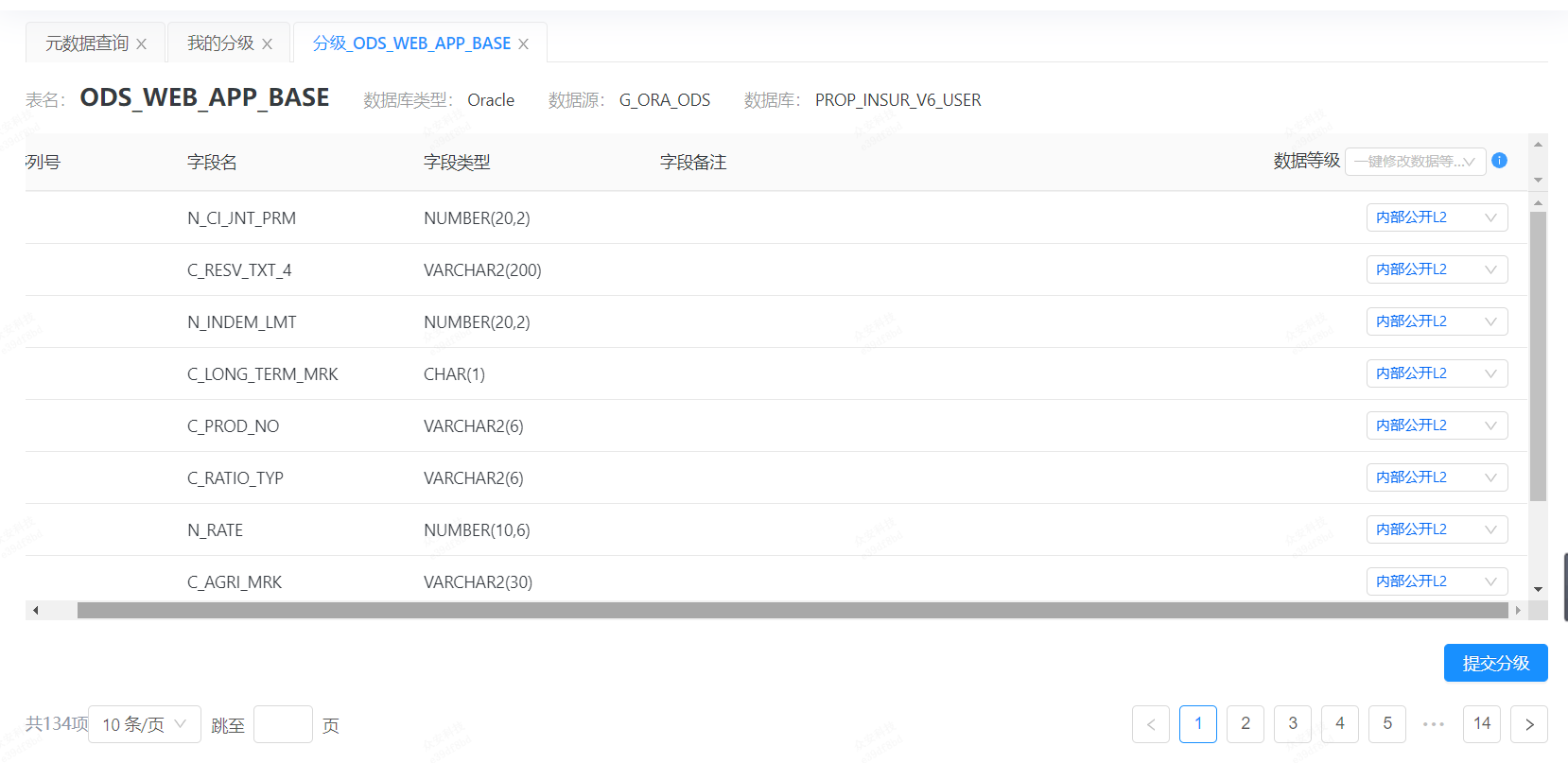Viewport: 1568px width, 763px height.
Task: Go to page 2
Action: tap(1246, 724)
